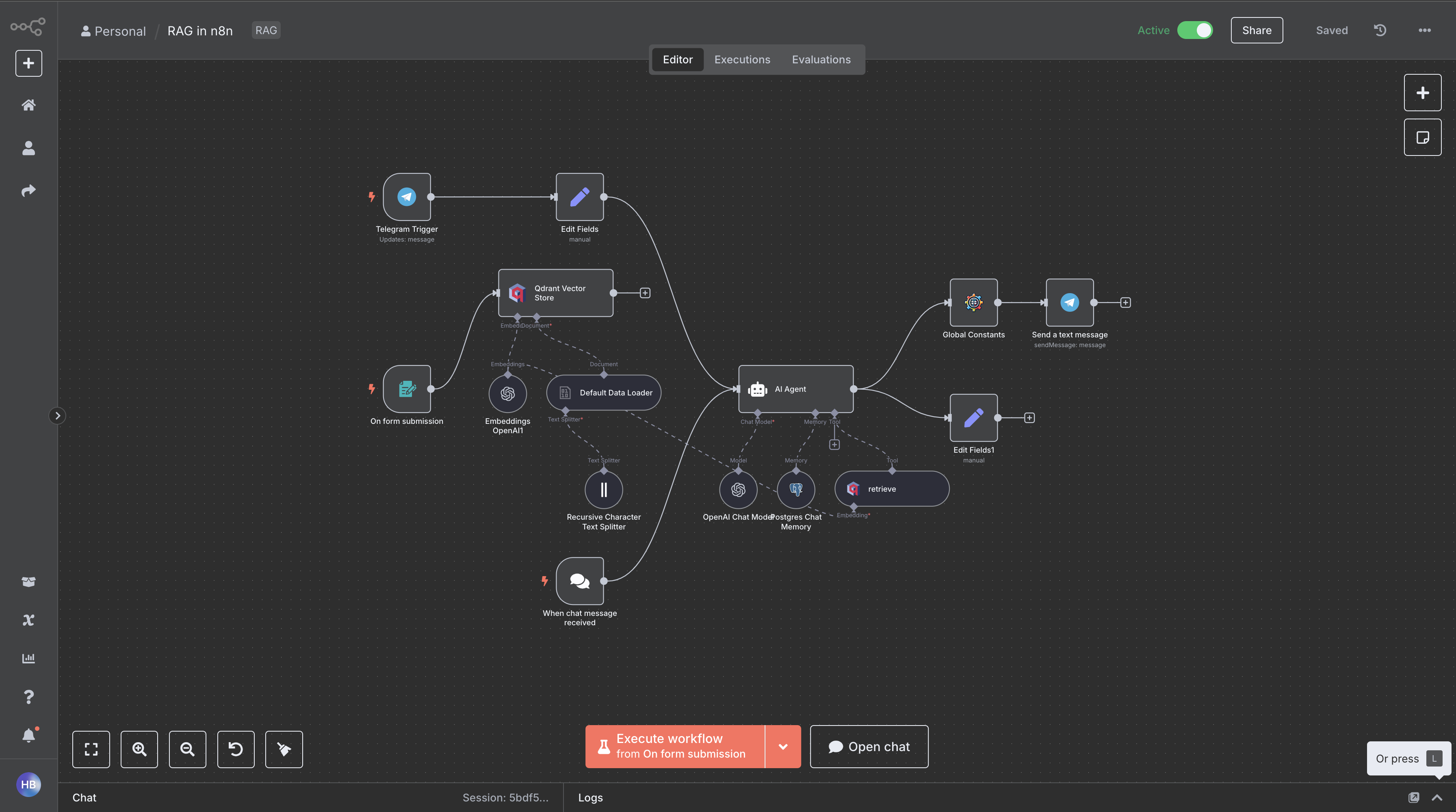Image resolution: width=1456 pixels, height=812 pixels.
Task: Open the more options menu
Action: point(1425,30)
